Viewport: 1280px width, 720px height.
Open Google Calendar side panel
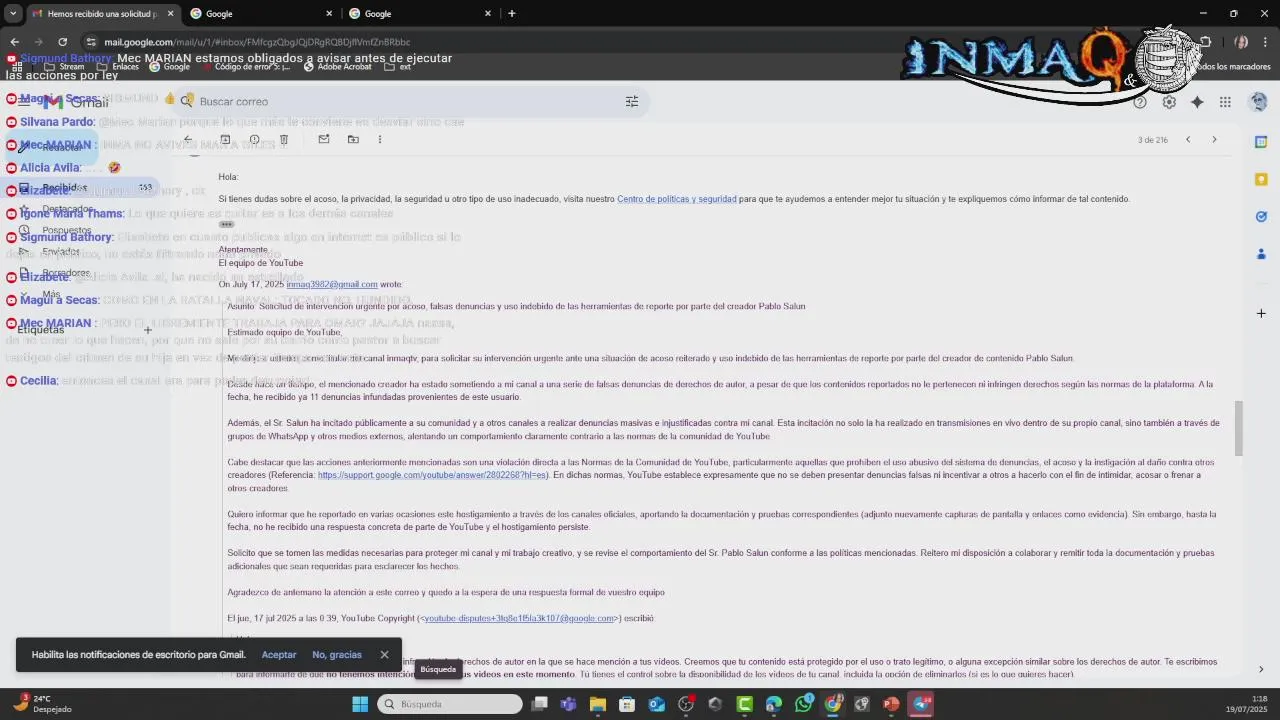coord(1261,142)
